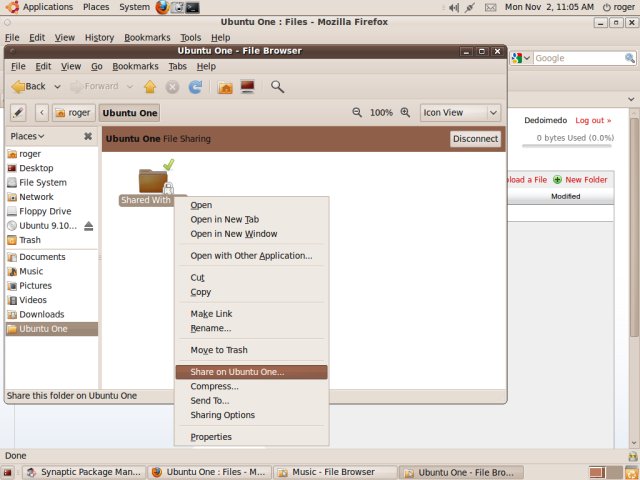Switch to Music File Browser taskbar button
Image resolution: width=640 pixels, height=480 pixels.
335,472
